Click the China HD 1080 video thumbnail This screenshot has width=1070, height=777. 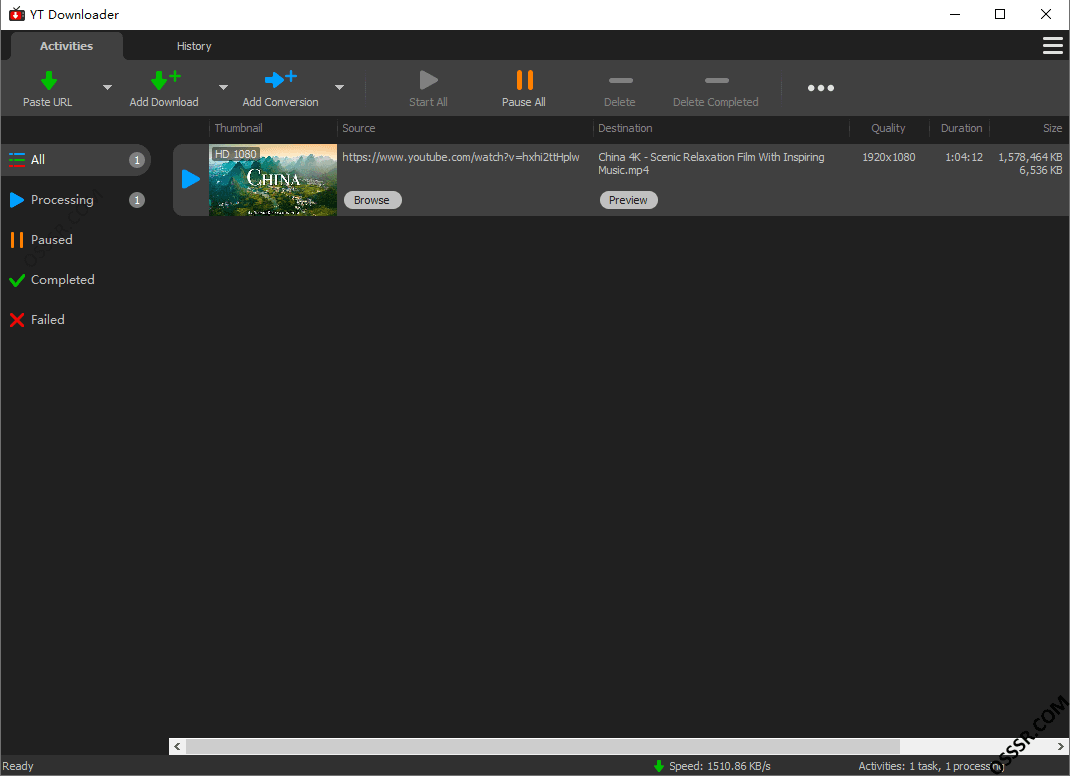tap(273, 180)
